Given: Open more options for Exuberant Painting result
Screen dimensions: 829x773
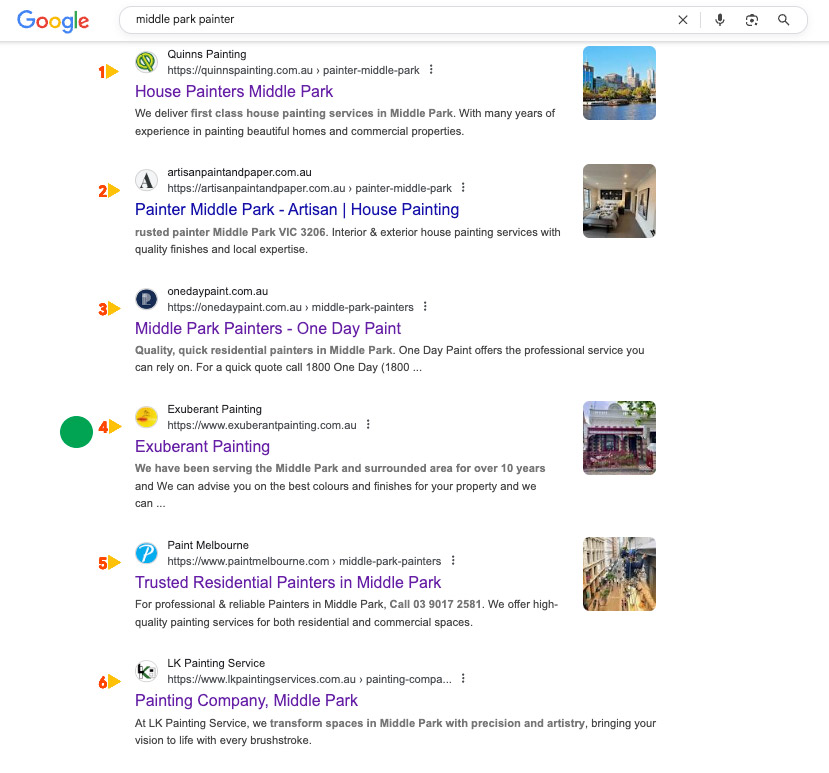Looking at the screenshot, I should point(368,425).
